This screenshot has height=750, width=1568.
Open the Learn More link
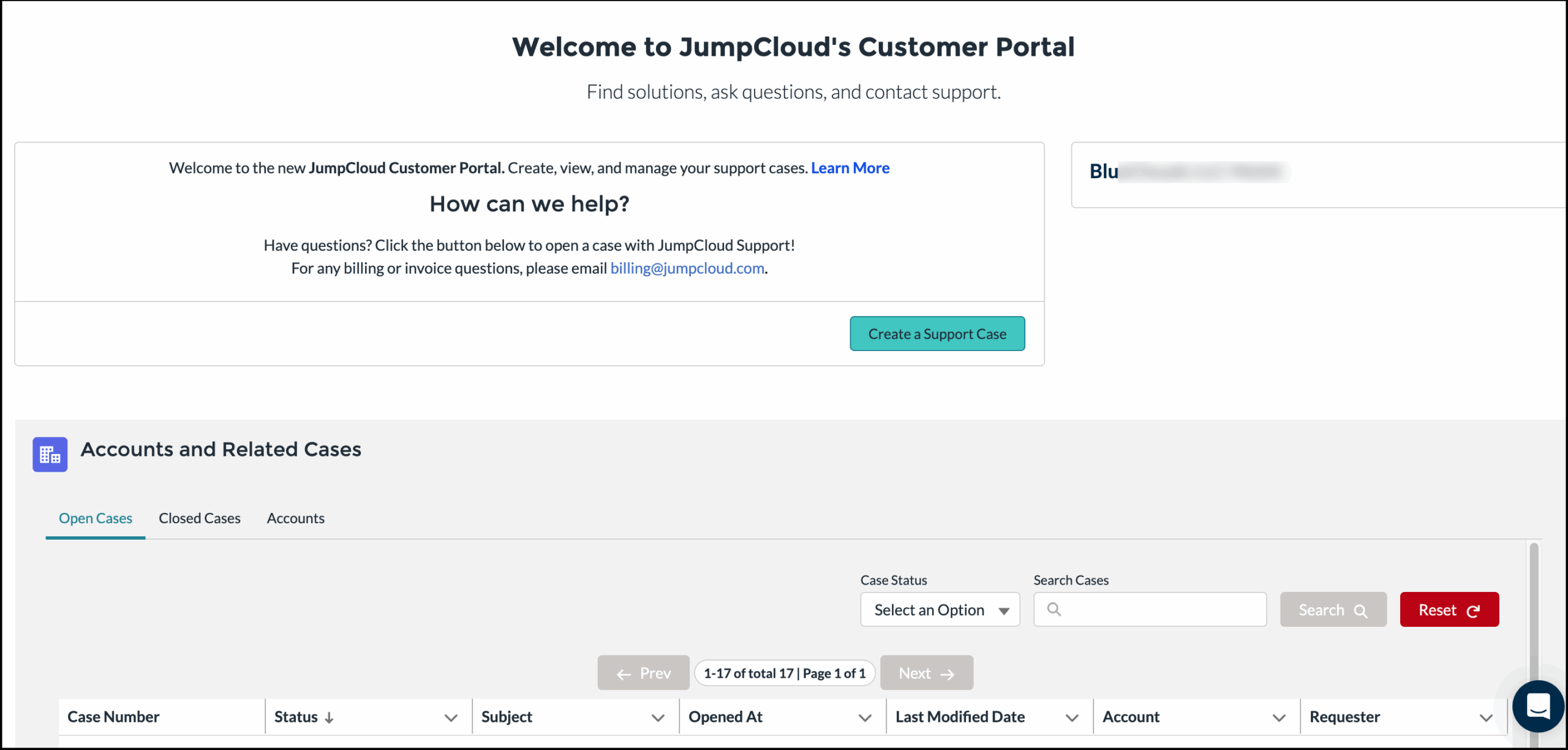(x=850, y=167)
